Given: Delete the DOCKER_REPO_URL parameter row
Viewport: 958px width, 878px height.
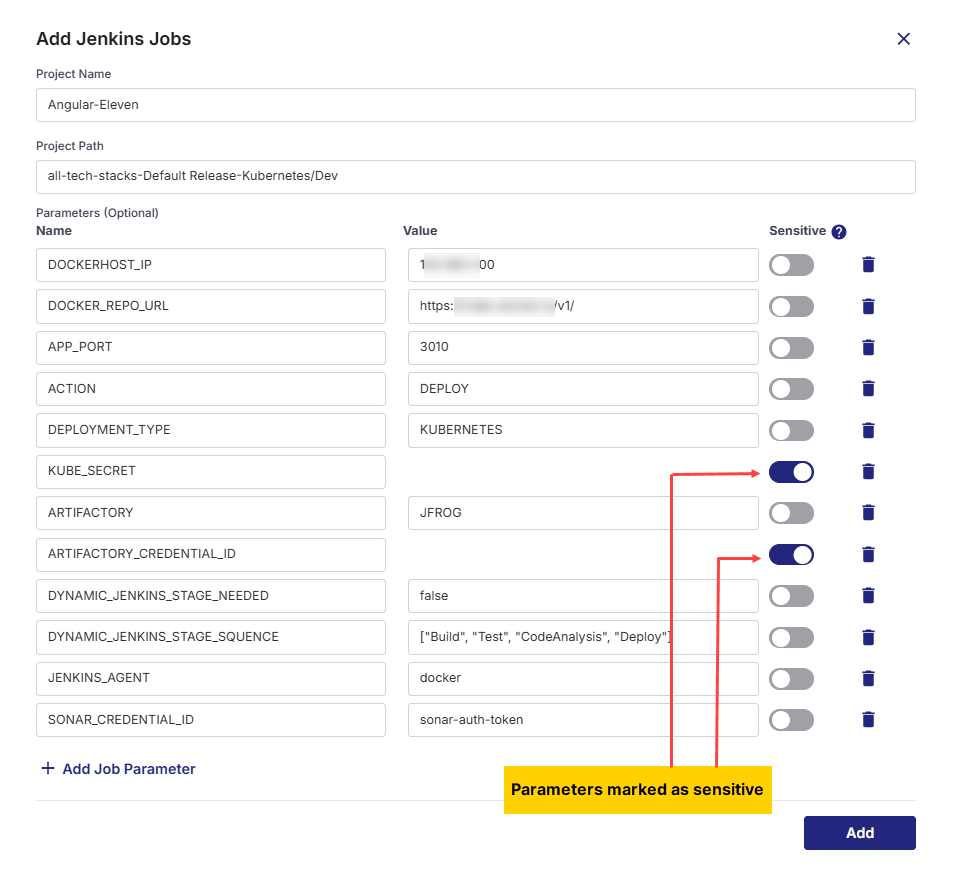Looking at the screenshot, I should (x=868, y=306).
